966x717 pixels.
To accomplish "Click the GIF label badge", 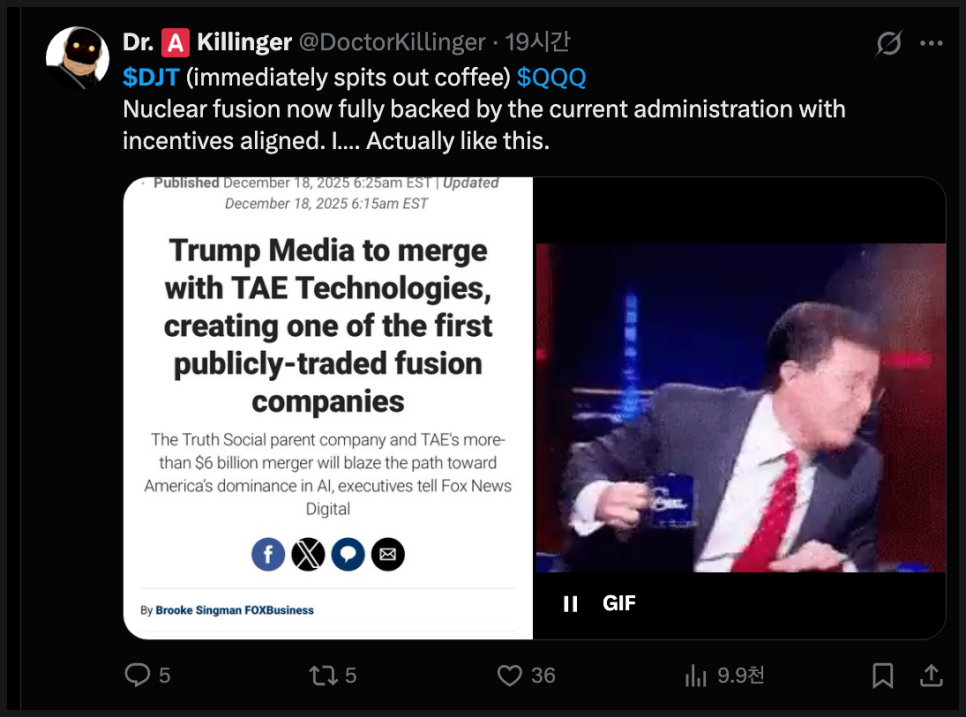I will point(619,603).
